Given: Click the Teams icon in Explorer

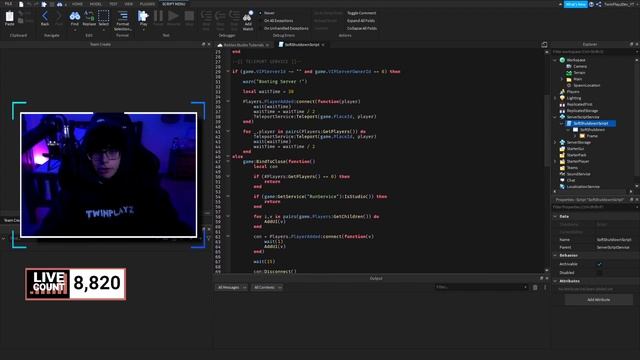Looking at the screenshot, I should [x=562, y=168].
